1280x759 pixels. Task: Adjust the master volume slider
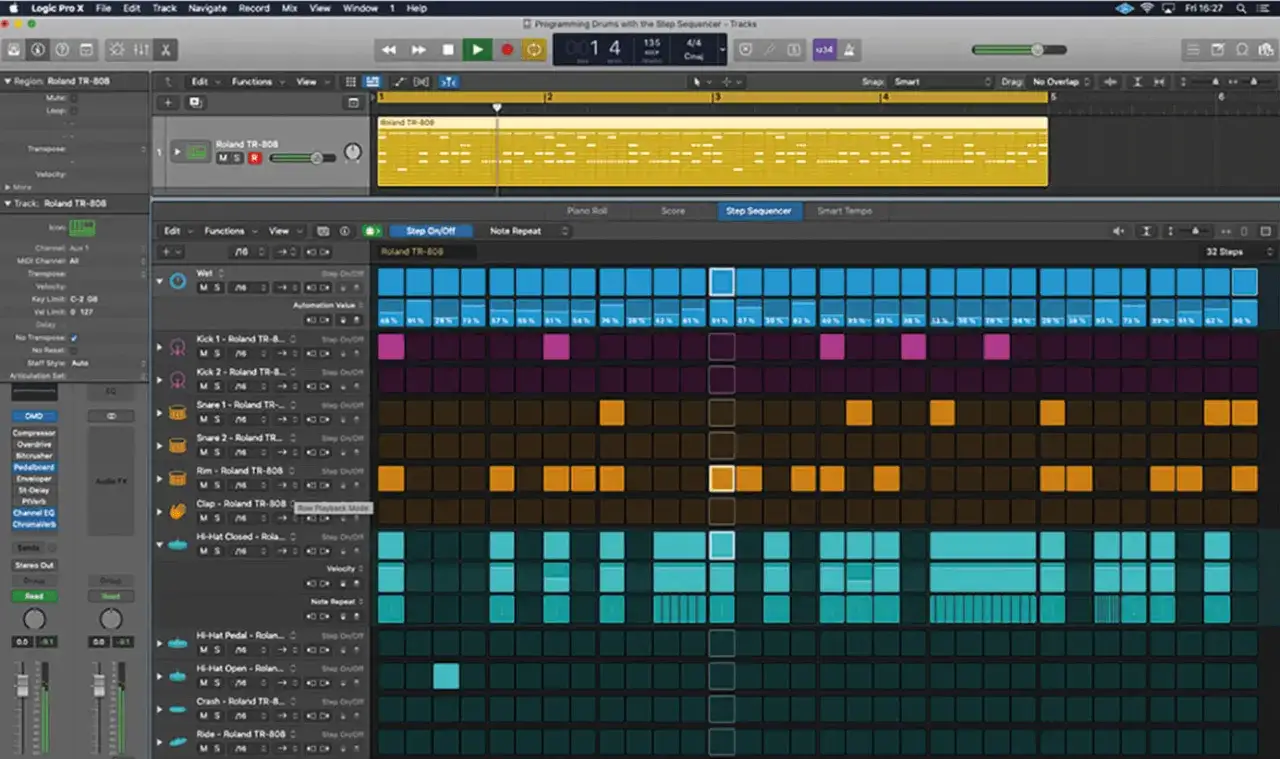tap(1019, 49)
